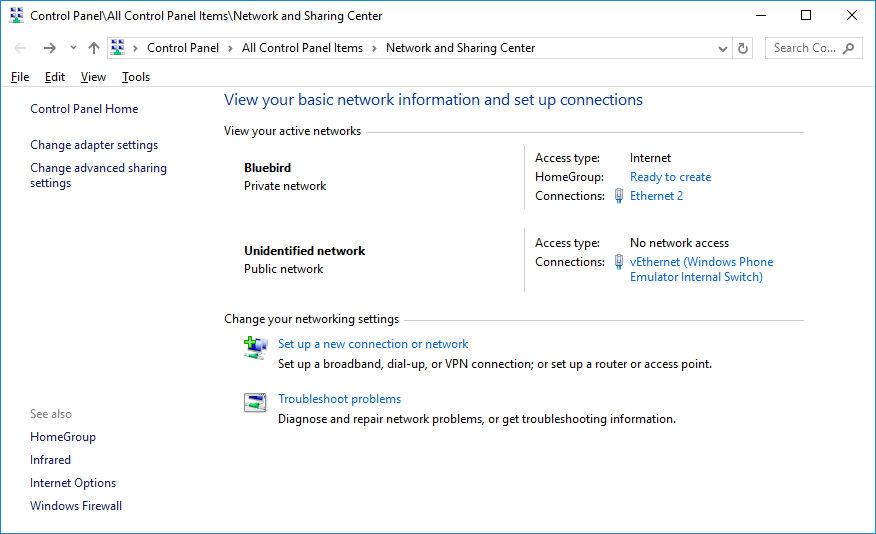Expand chevron after All Control Panel Items

[374, 49]
